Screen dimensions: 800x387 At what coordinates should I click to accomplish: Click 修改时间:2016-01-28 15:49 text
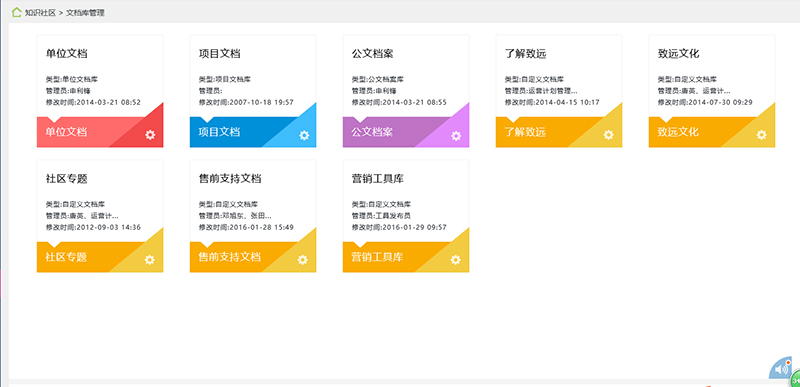click(246, 227)
